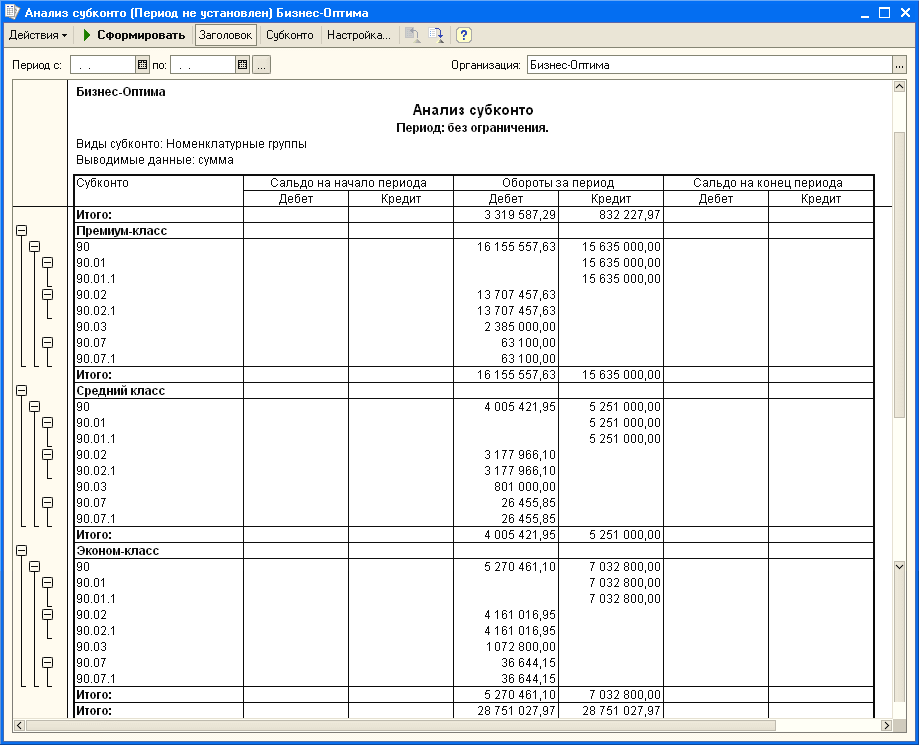Collapse account 90 under Эконом-класс
Image resolution: width=919 pixels, height=745 pixels.
click(35, 566)
